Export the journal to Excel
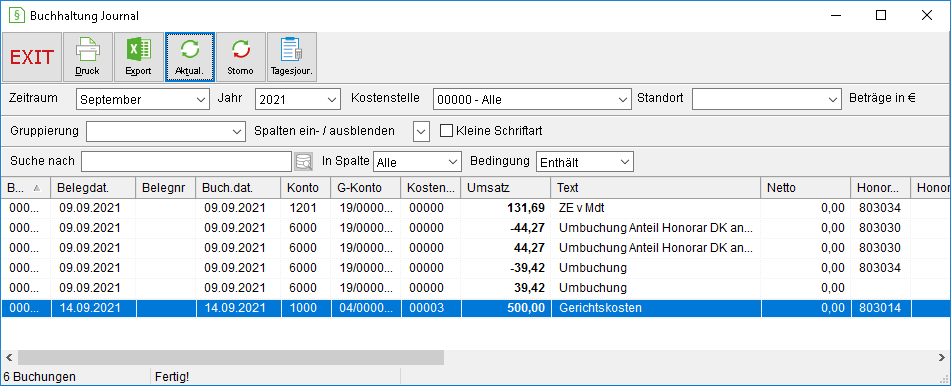 coord(138,57)
